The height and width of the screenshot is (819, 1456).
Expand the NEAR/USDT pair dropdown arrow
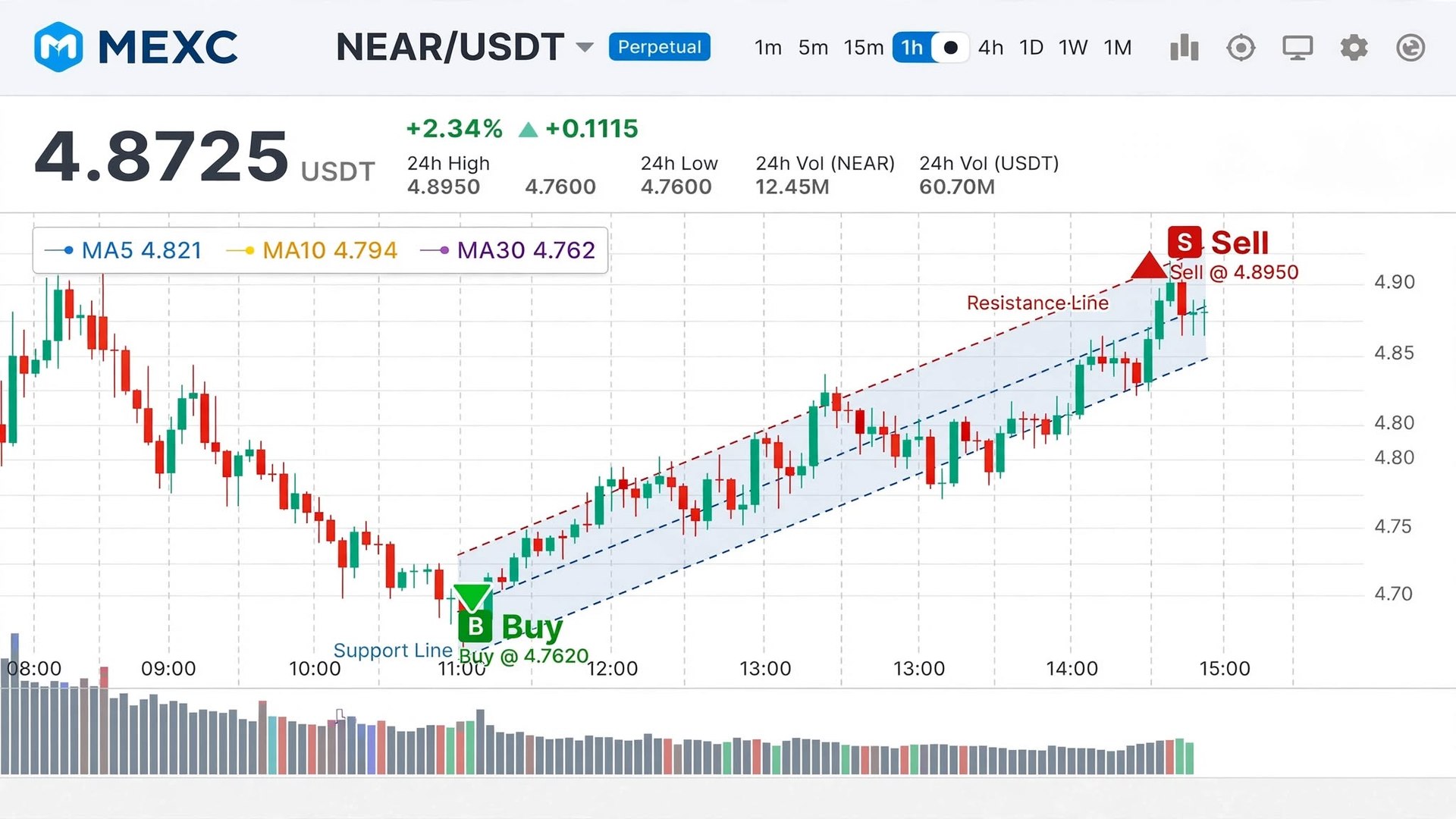[584, 47]
